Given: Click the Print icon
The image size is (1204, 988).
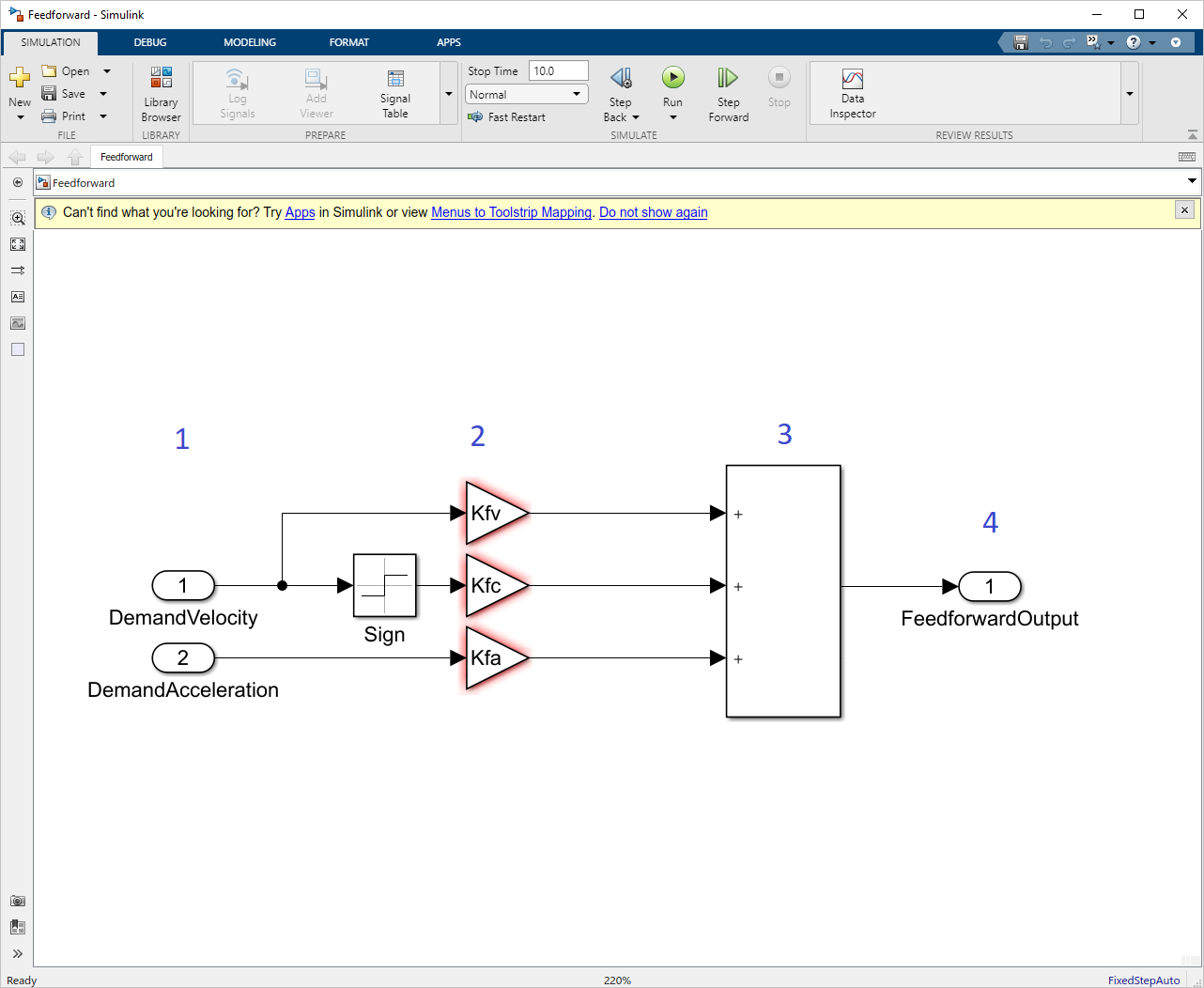Looking at the screenshot, I should pyautogui.click(x=49, y=116).
